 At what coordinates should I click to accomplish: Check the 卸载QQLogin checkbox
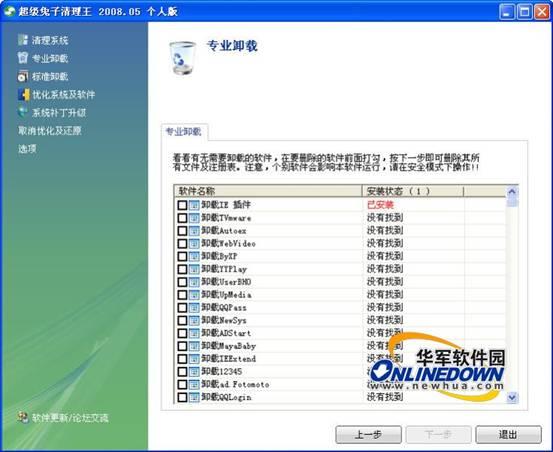pyautogui.click(x=182, y=397)
